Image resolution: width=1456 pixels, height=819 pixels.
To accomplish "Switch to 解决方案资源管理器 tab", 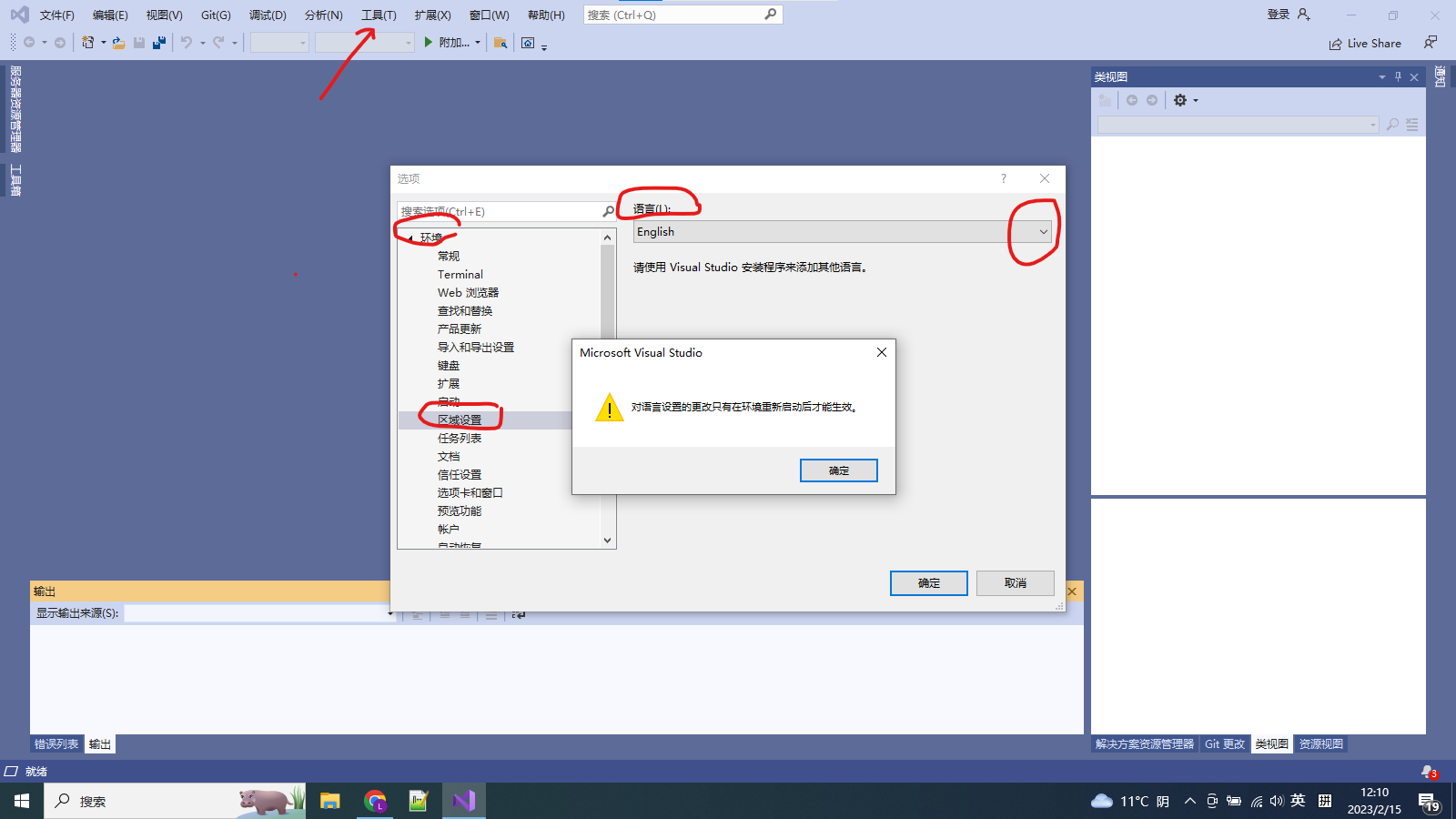I will pos(1145,744).
